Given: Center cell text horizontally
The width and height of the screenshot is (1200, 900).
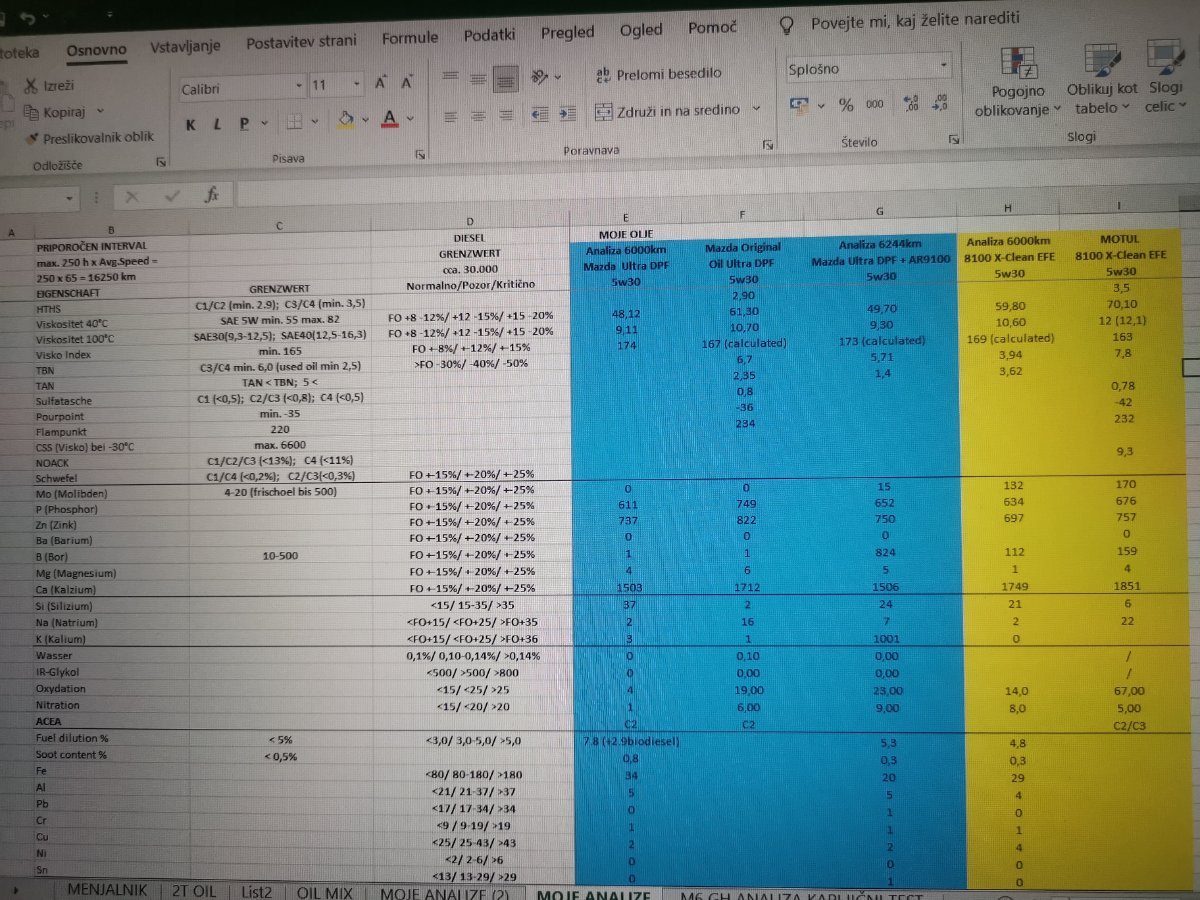Looking at the screenshot, I should (x=478, y=114).
